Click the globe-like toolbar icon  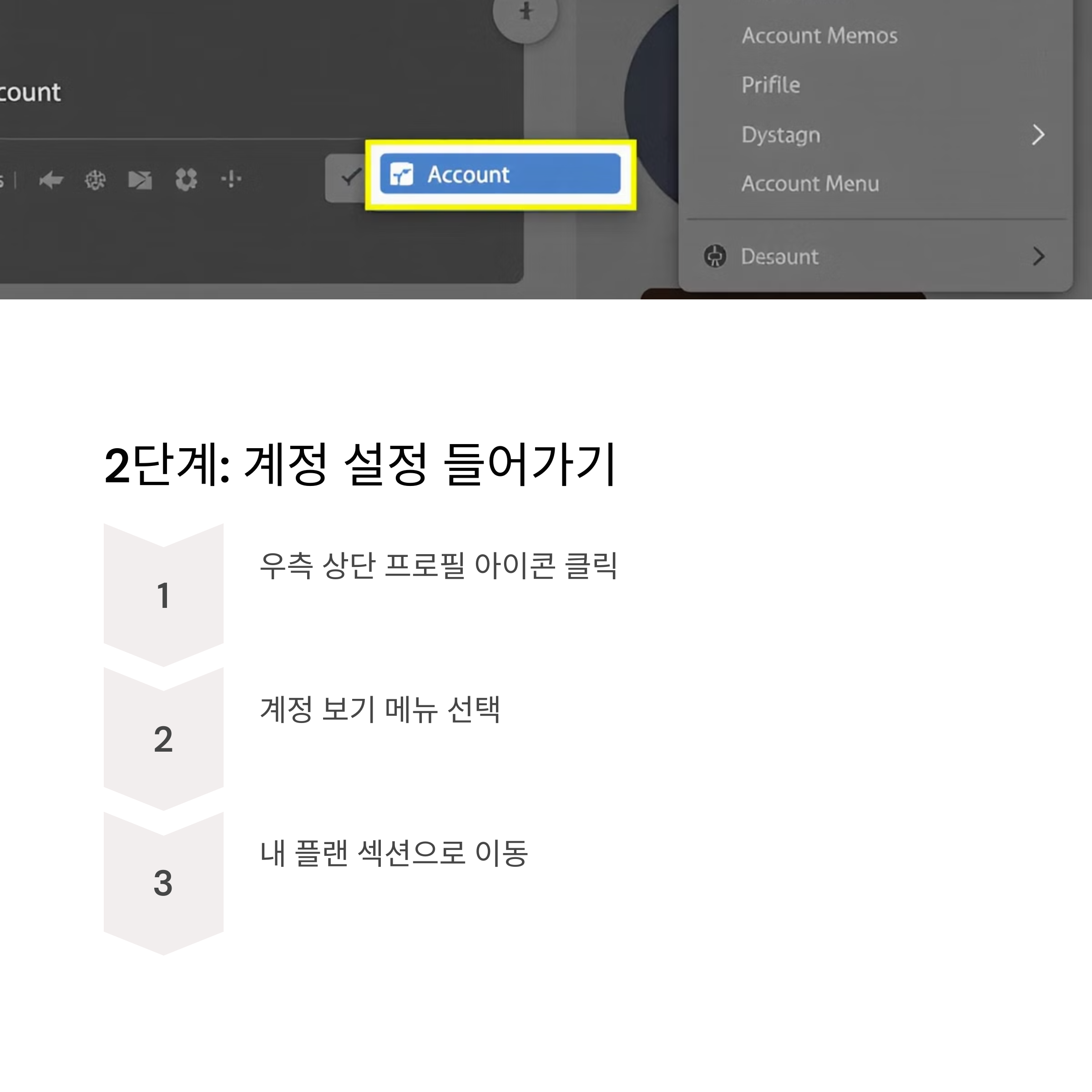[95, 180]
